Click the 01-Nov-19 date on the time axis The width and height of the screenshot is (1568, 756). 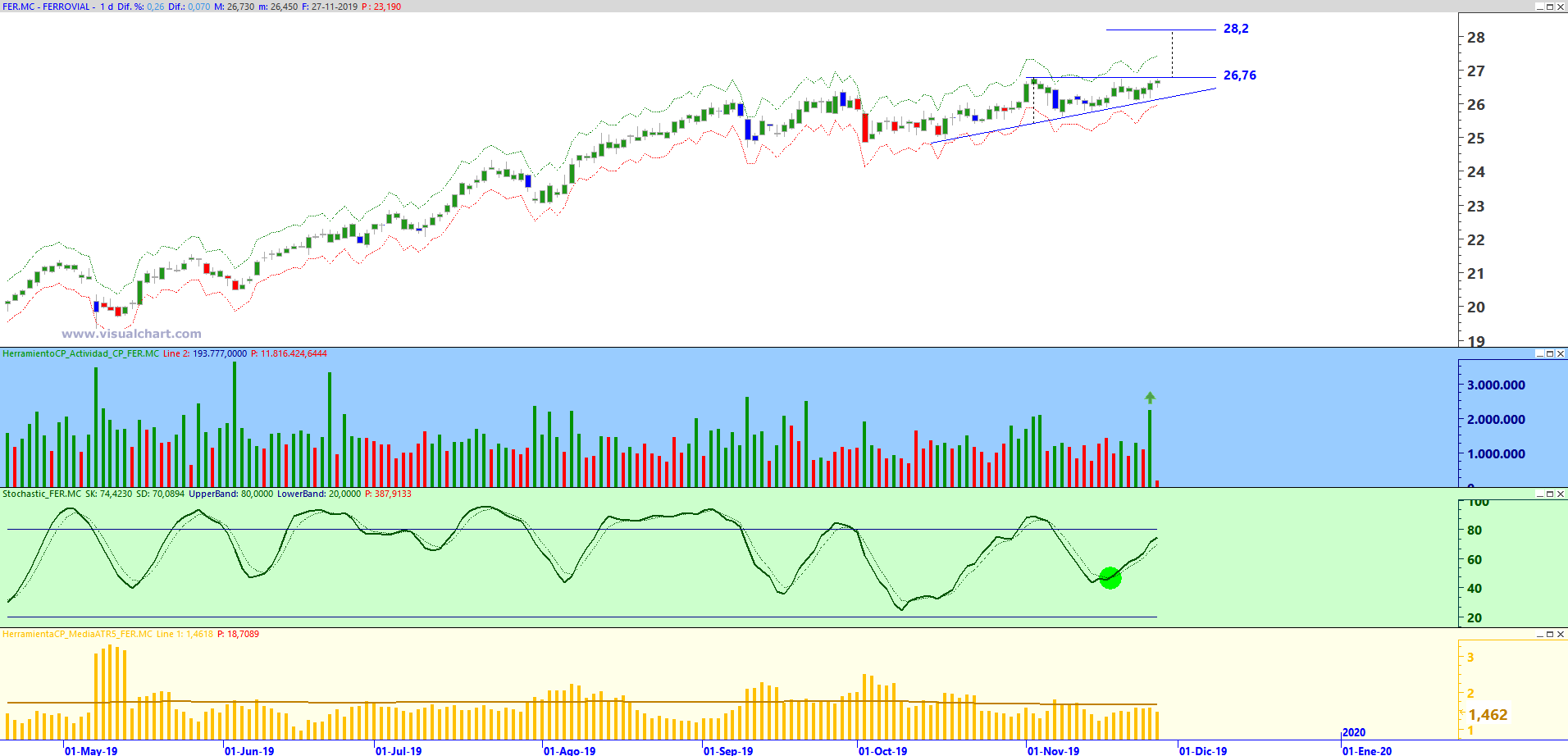pos(1054,750)
